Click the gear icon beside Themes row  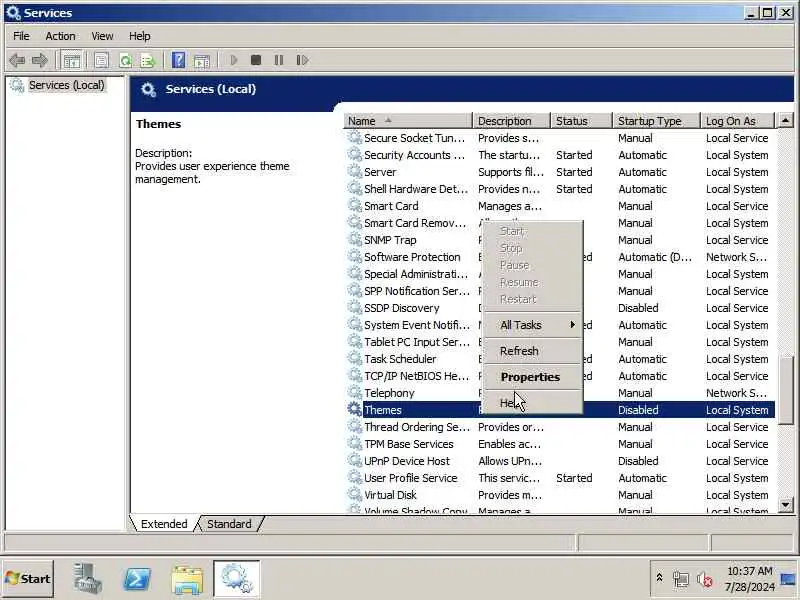pos(355,409)
